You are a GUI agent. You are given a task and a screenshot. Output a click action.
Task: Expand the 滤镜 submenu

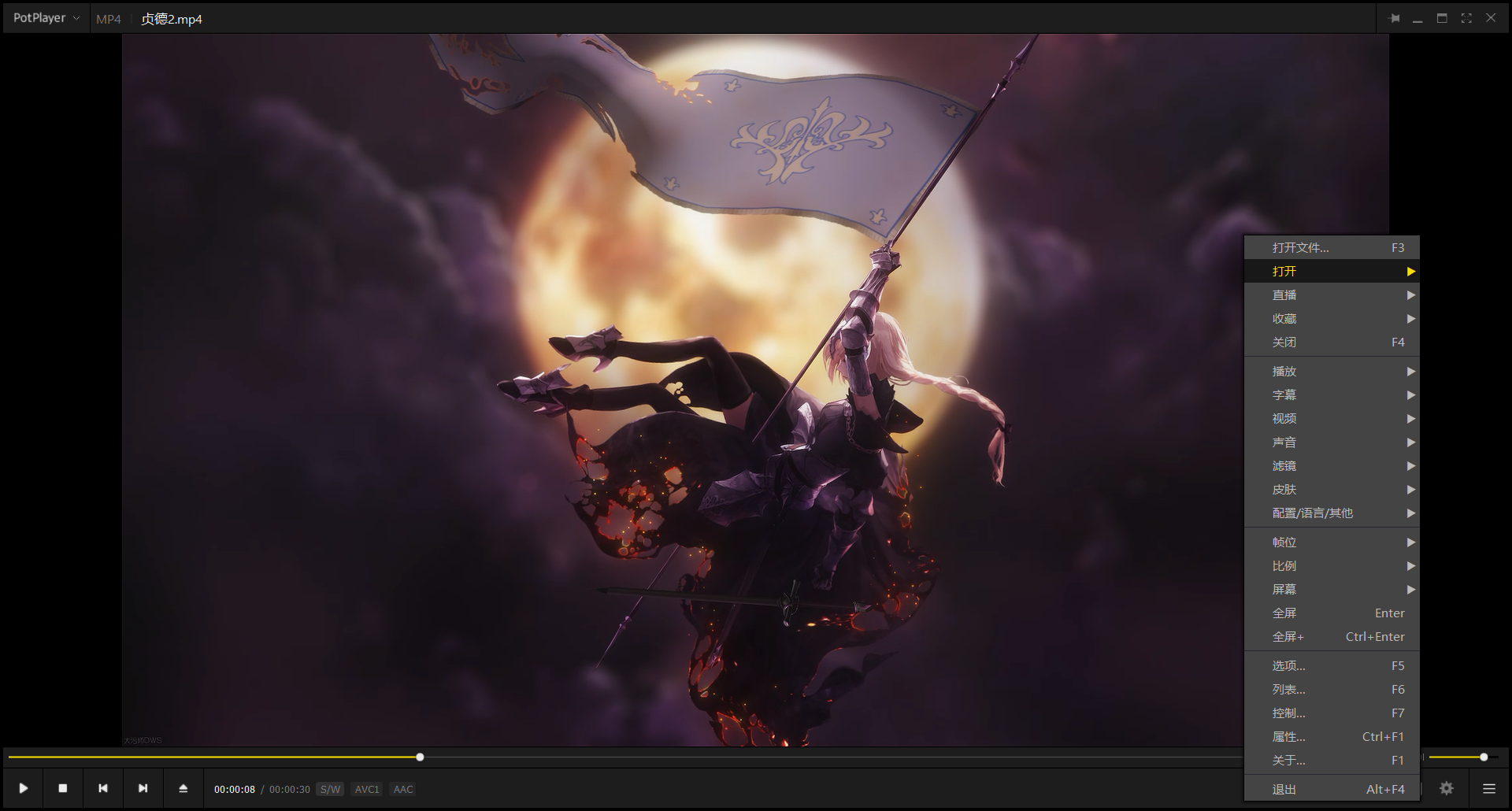click(1332, 465)
